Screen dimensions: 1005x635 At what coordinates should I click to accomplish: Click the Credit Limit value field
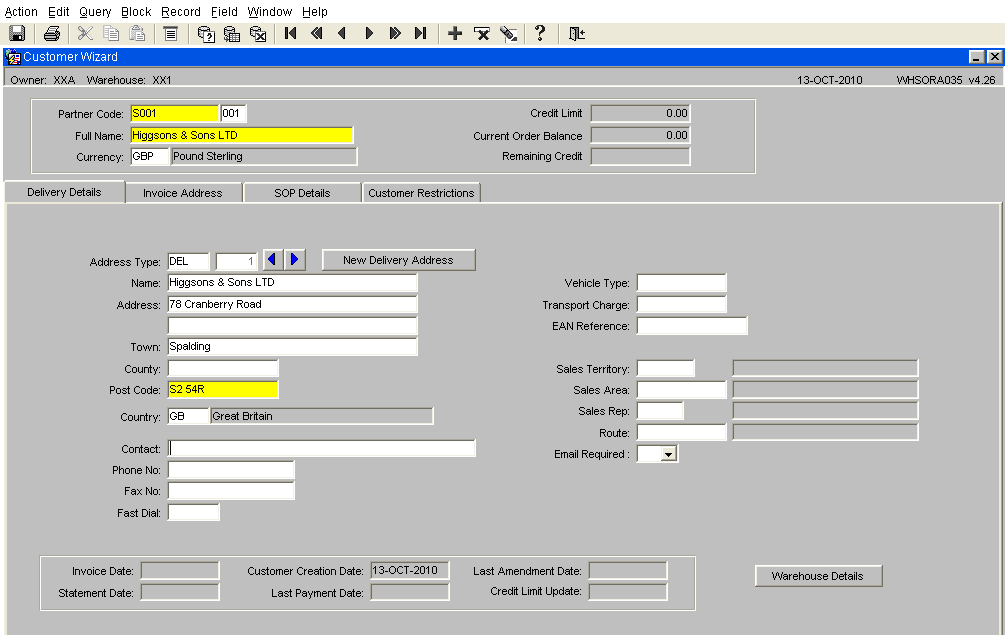(640, 113)
